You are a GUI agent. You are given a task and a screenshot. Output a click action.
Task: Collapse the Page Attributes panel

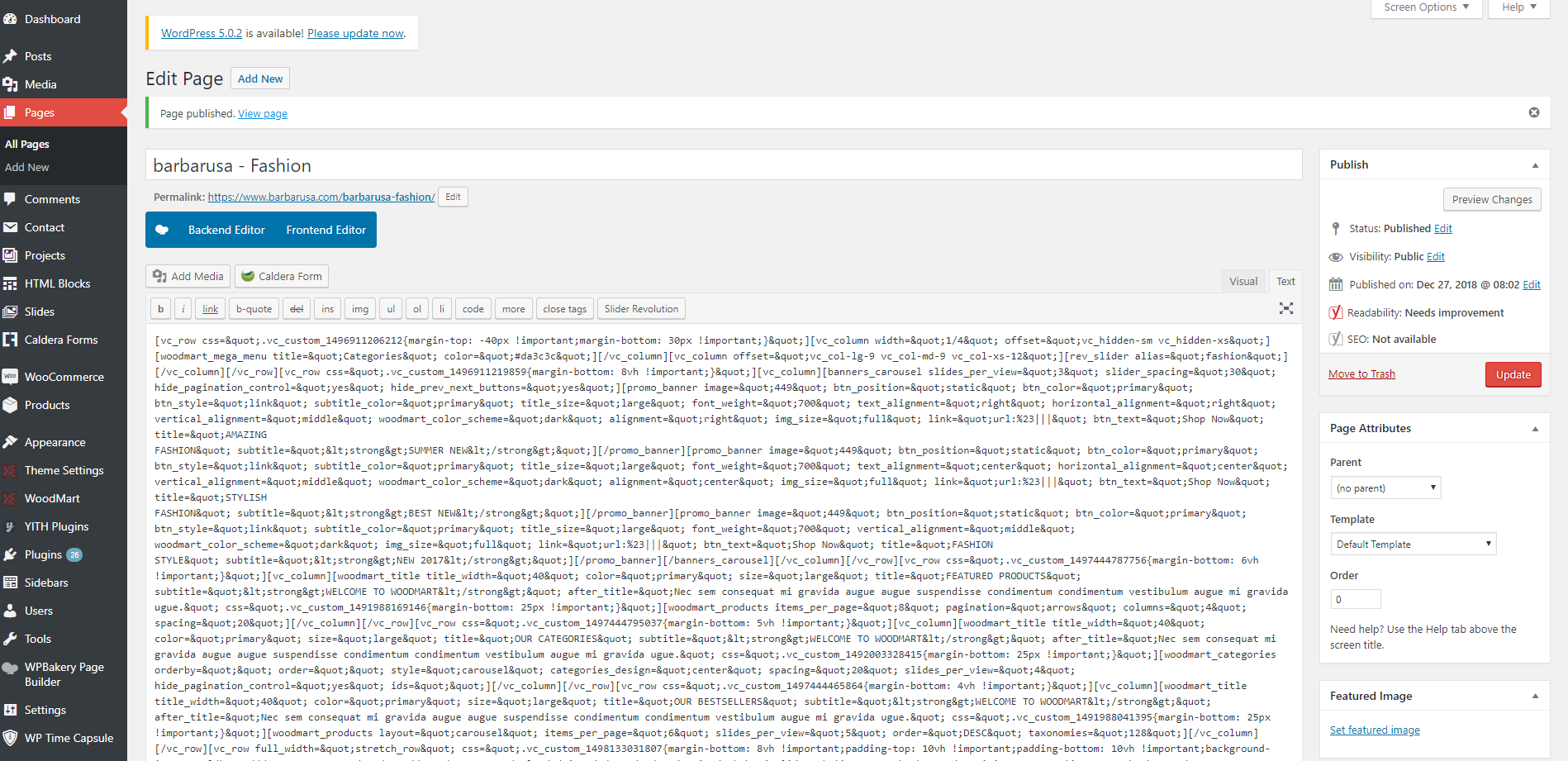1535,429
